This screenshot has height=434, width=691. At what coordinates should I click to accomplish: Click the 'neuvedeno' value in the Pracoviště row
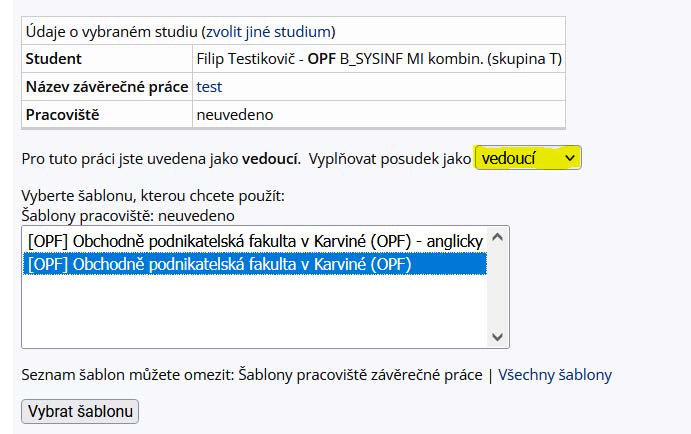(x=235, y=115)
